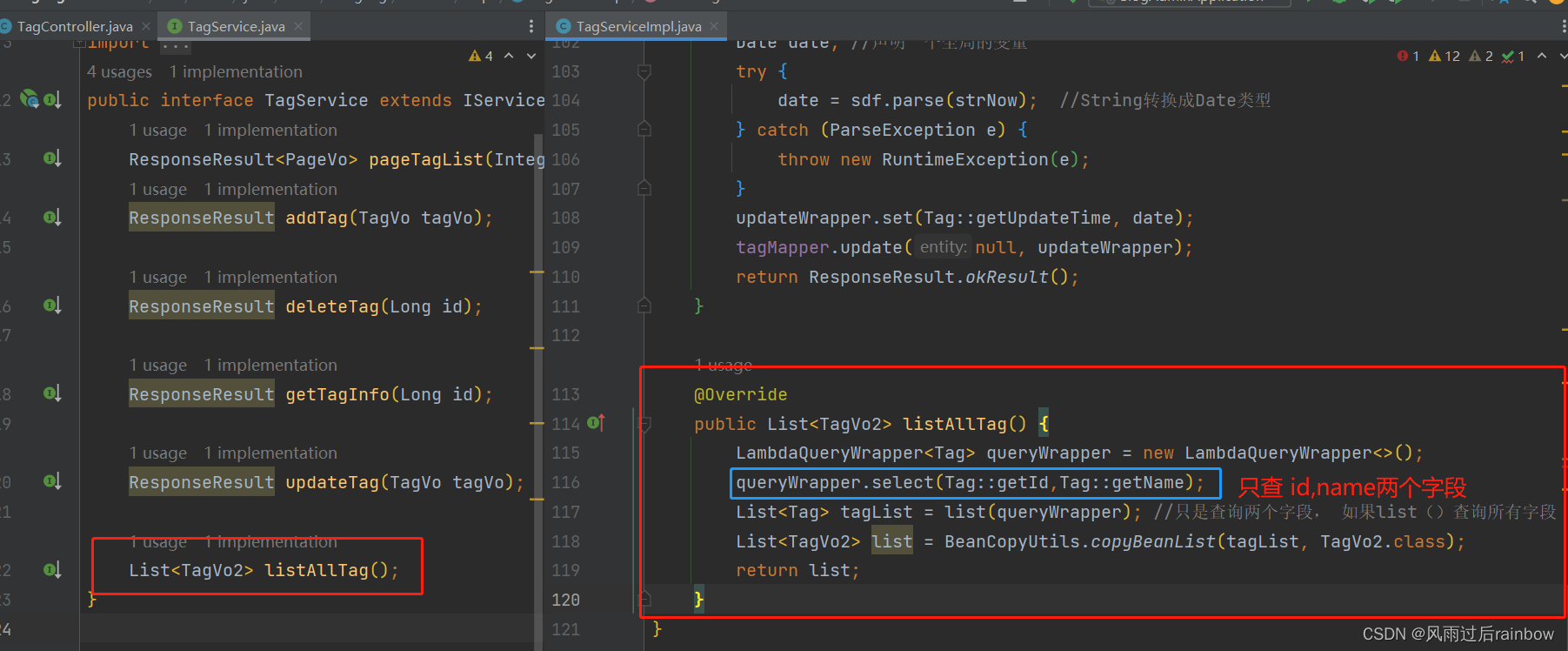Collapse the catch block on line 105
This screenshot has width=1568, height=651.
point(644,130)
